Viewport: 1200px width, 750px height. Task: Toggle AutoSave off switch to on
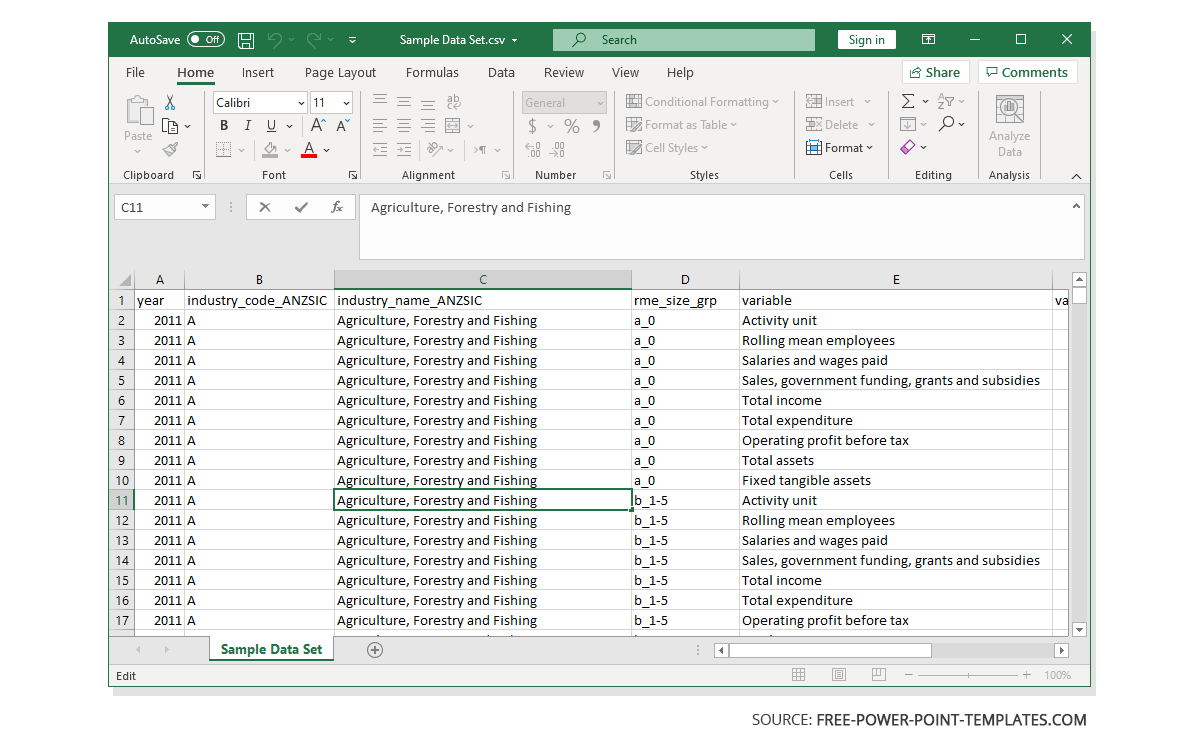pos(205,39)
